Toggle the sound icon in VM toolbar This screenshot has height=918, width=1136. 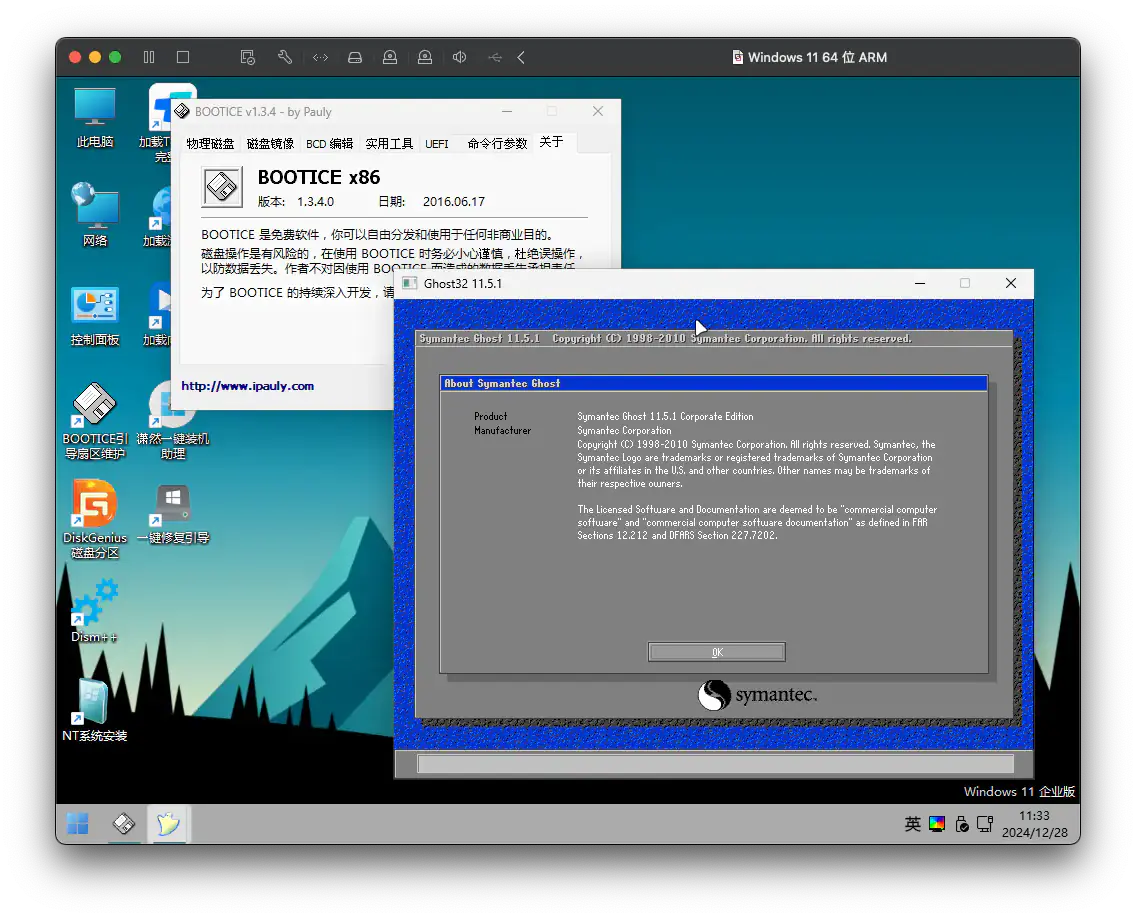[459, 58]
